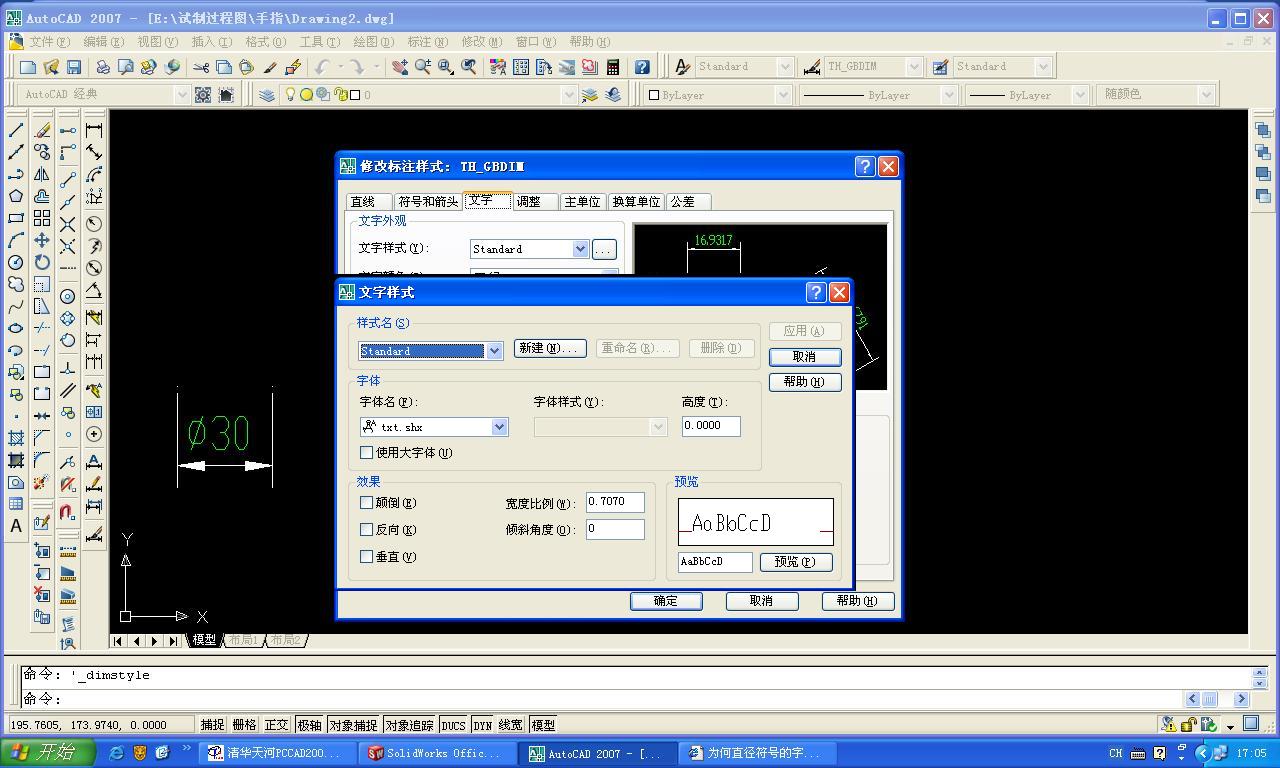Screen dimensions: 1280x768
Task: Select the Multiline Text A tool
Action: [x=16, y=526]
